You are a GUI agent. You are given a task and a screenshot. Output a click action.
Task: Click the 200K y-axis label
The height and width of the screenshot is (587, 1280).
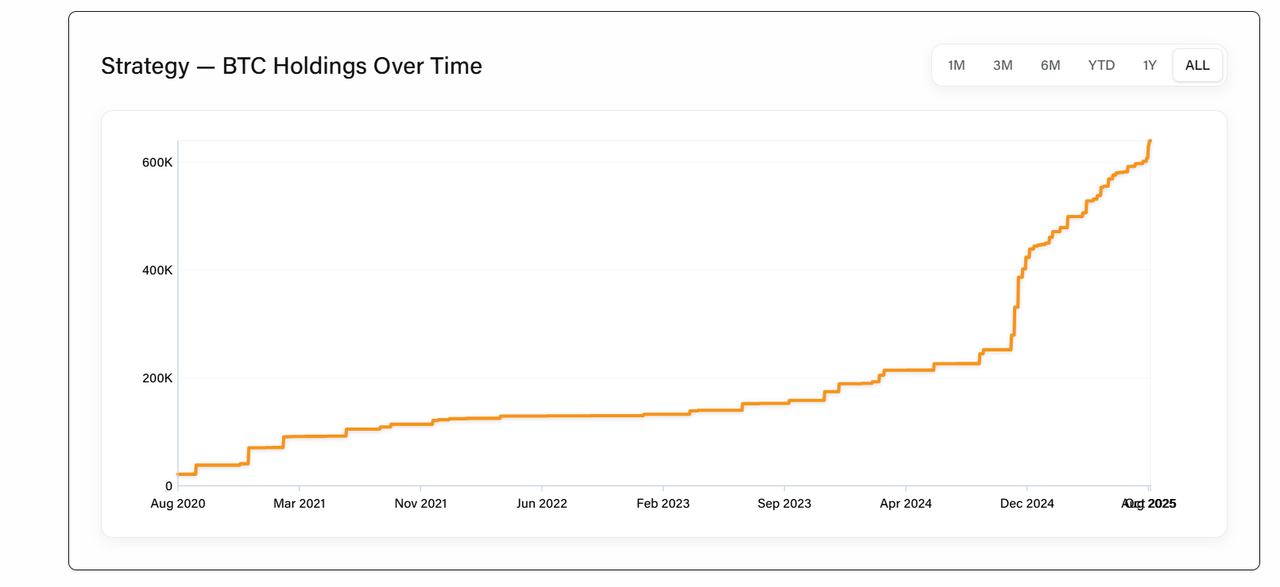click(x=156, y=378)
